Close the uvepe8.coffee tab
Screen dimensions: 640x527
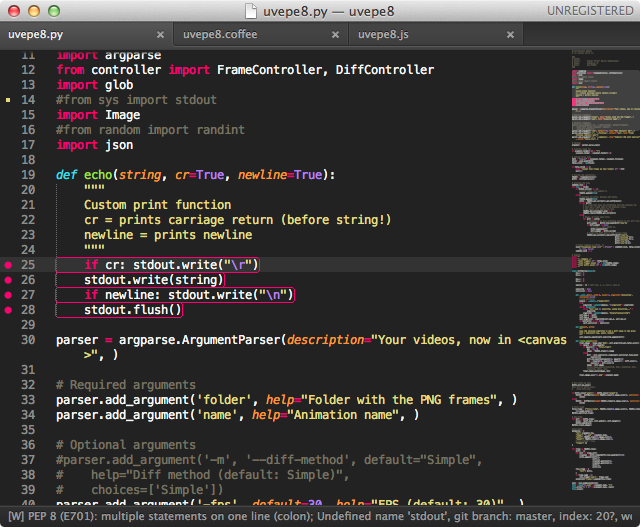336,35
